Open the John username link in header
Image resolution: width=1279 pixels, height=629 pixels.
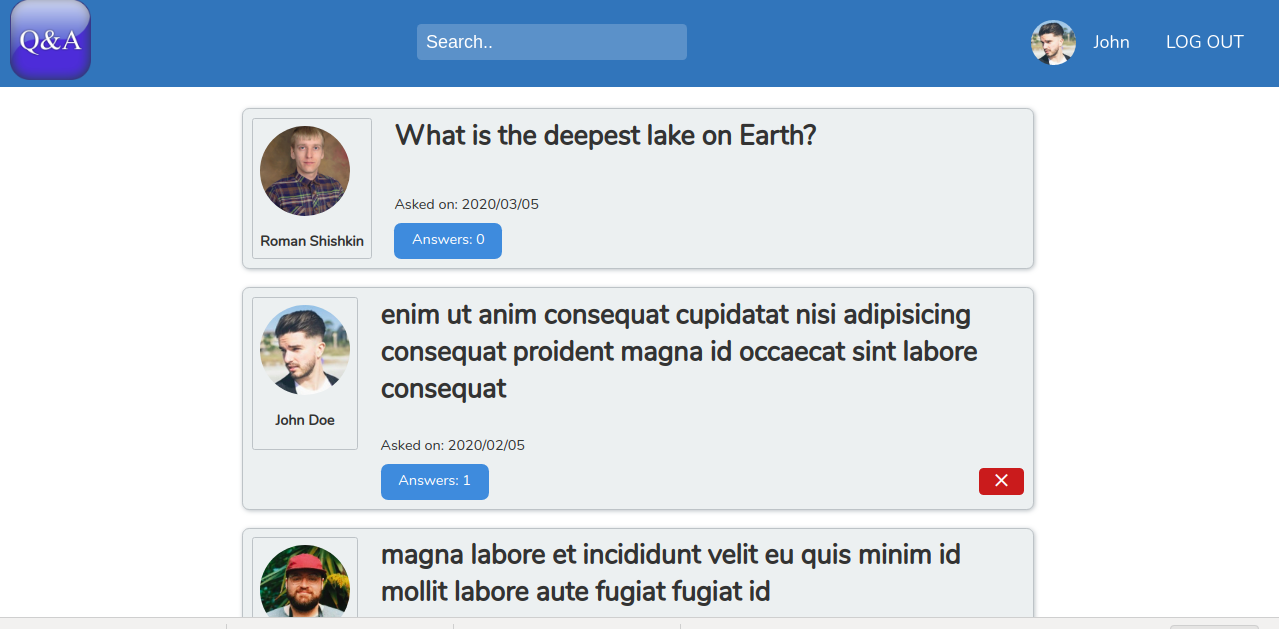click(x=1111, y=42)
